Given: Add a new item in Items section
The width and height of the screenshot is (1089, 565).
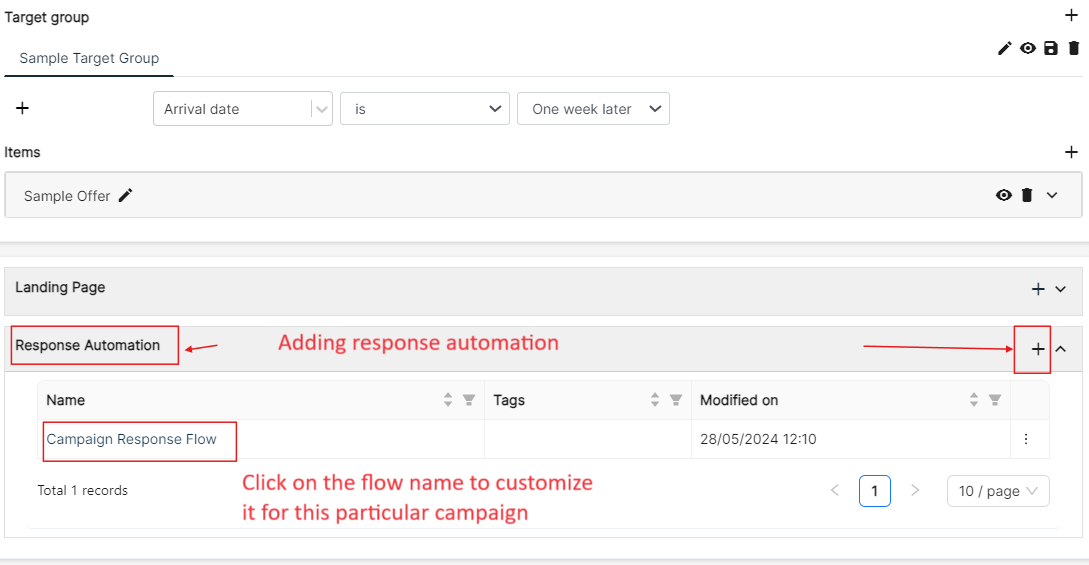Looking at the screenshot, I should [x=1072, y=152].
